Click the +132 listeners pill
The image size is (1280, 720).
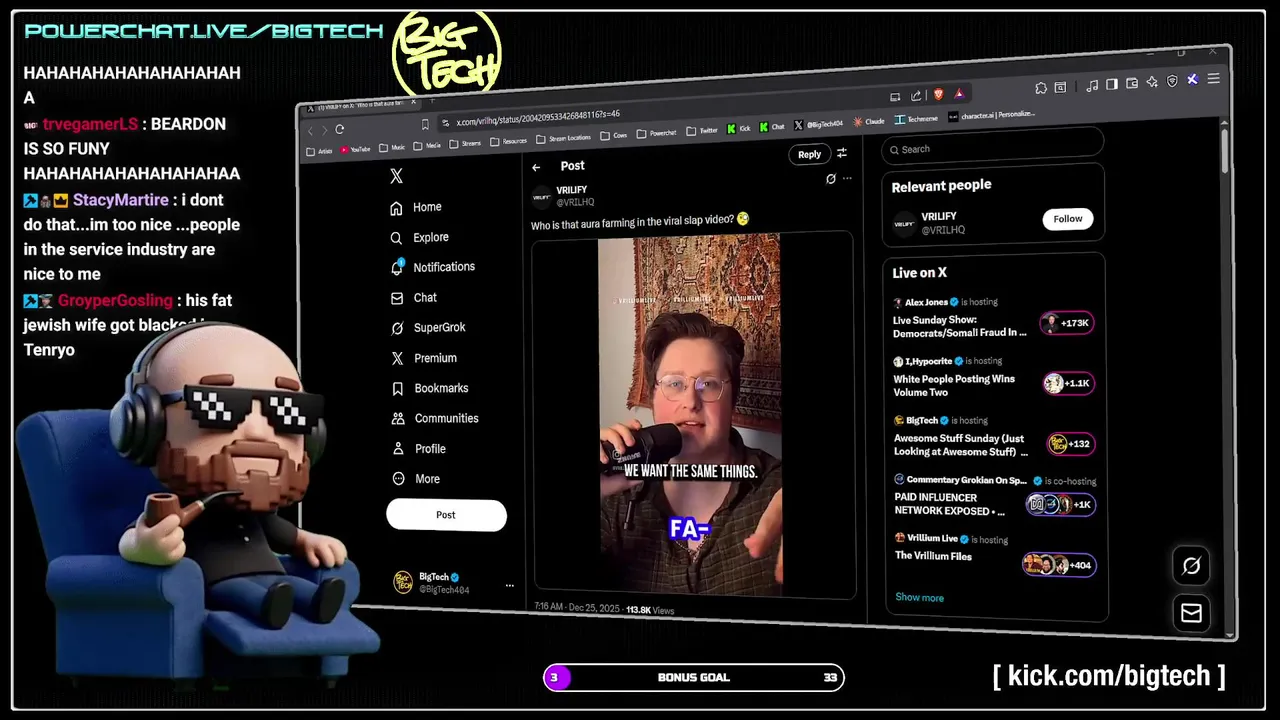[x=1071, y=444]
